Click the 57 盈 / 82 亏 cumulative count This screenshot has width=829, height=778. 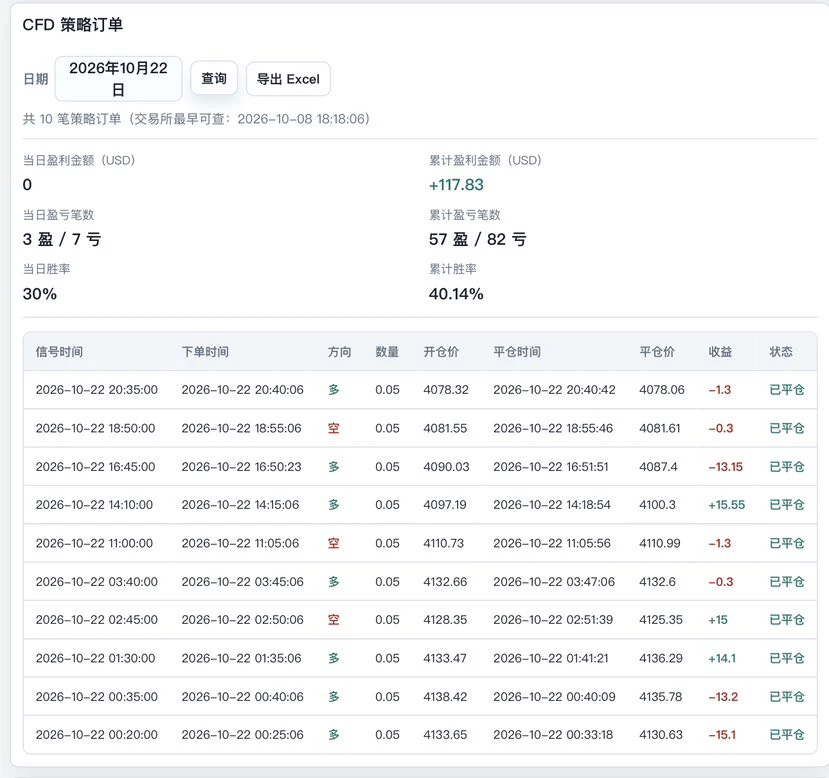[477, 239]
